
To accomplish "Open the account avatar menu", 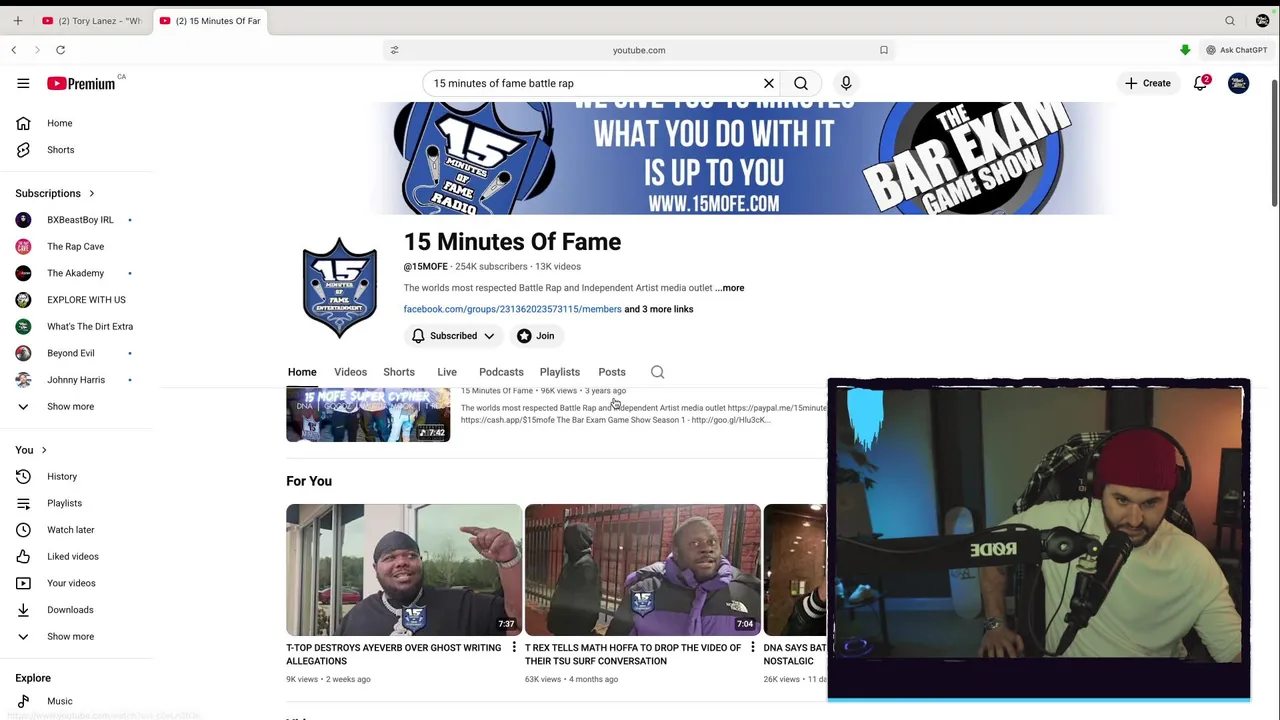I will click(1238, 83).
